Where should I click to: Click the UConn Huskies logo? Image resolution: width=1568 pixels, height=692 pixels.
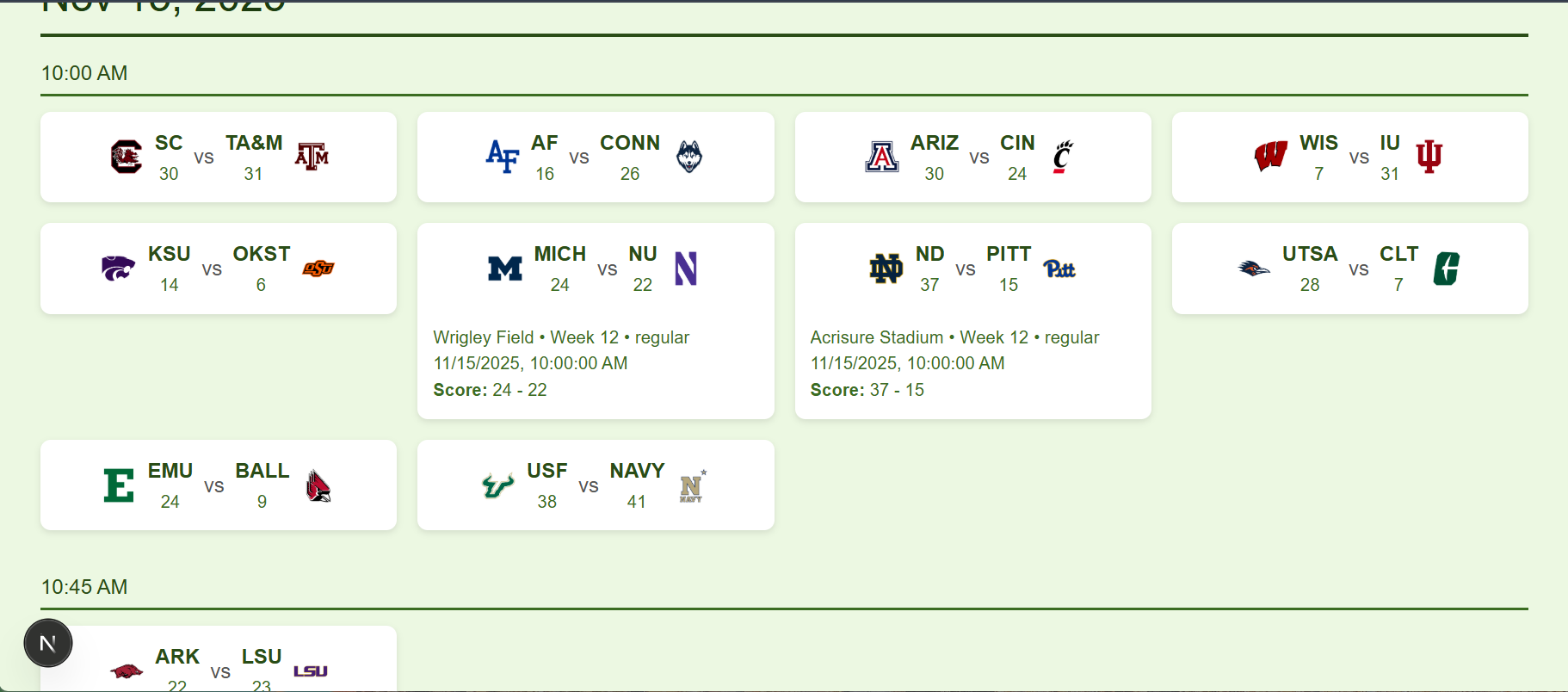click(x=689, y=157)
